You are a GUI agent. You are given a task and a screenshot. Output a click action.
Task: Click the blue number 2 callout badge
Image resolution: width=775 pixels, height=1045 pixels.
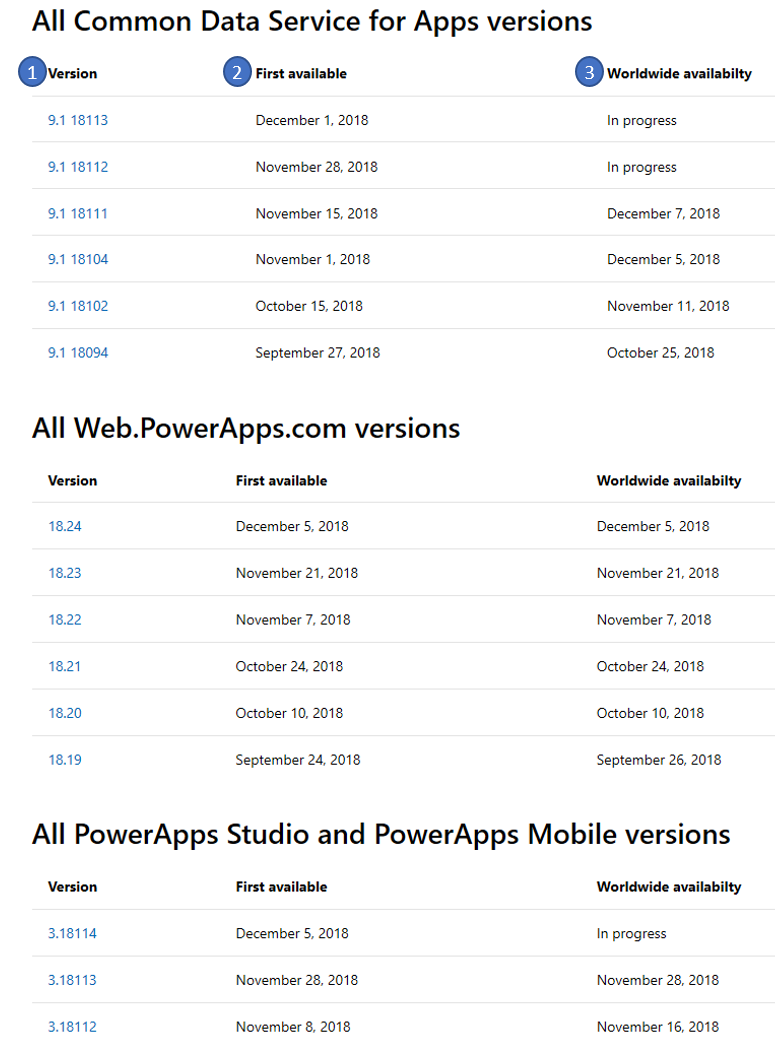pos(237,73)
